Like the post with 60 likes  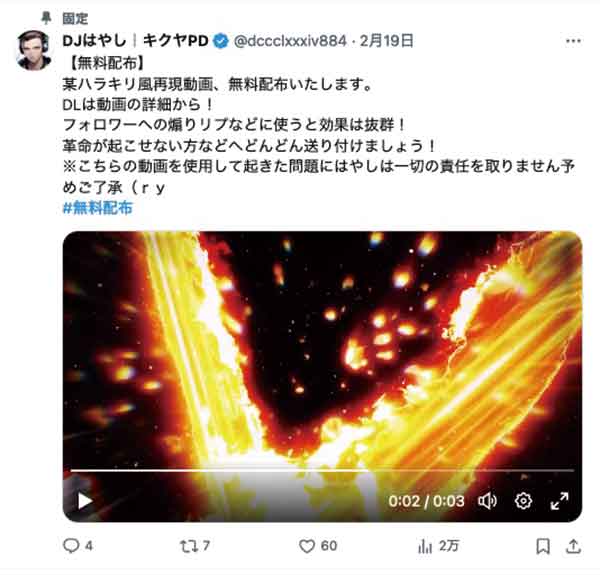318,546
